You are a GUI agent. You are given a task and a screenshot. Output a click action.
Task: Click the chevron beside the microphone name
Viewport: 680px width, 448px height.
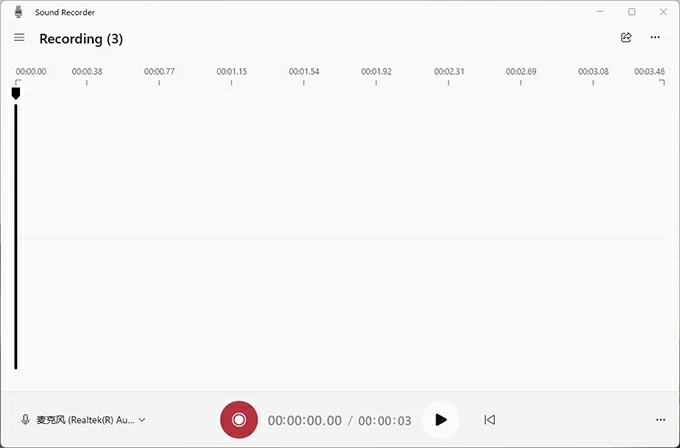point(142,420)
